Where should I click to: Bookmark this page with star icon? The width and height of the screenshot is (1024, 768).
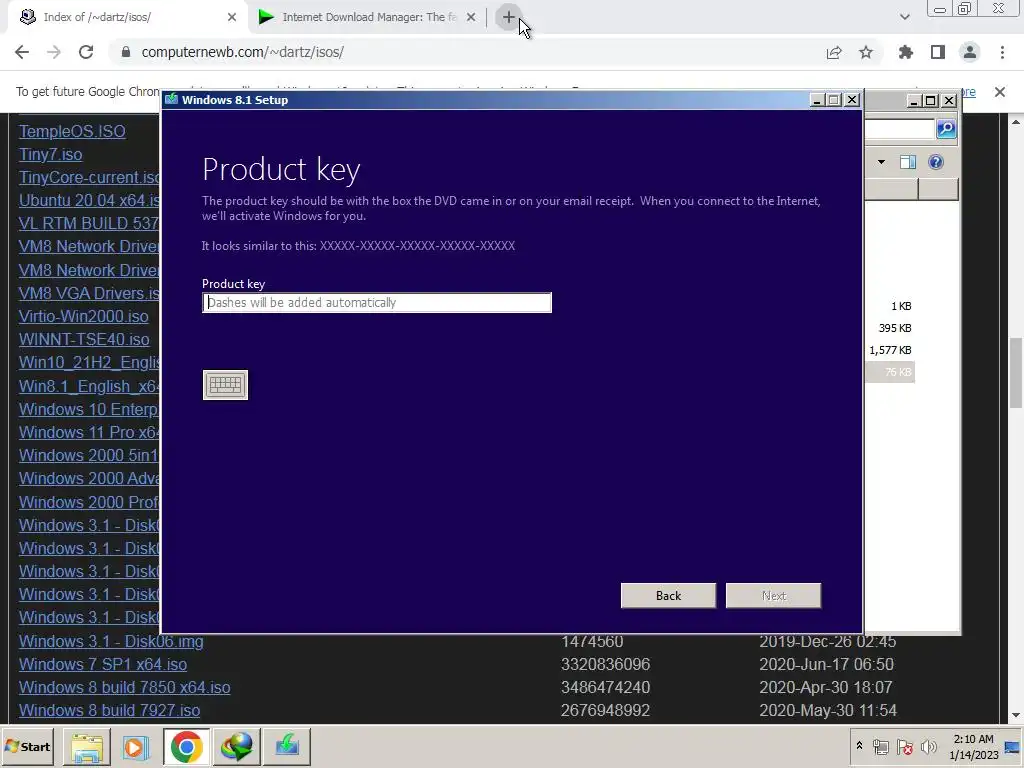point(866,52)
